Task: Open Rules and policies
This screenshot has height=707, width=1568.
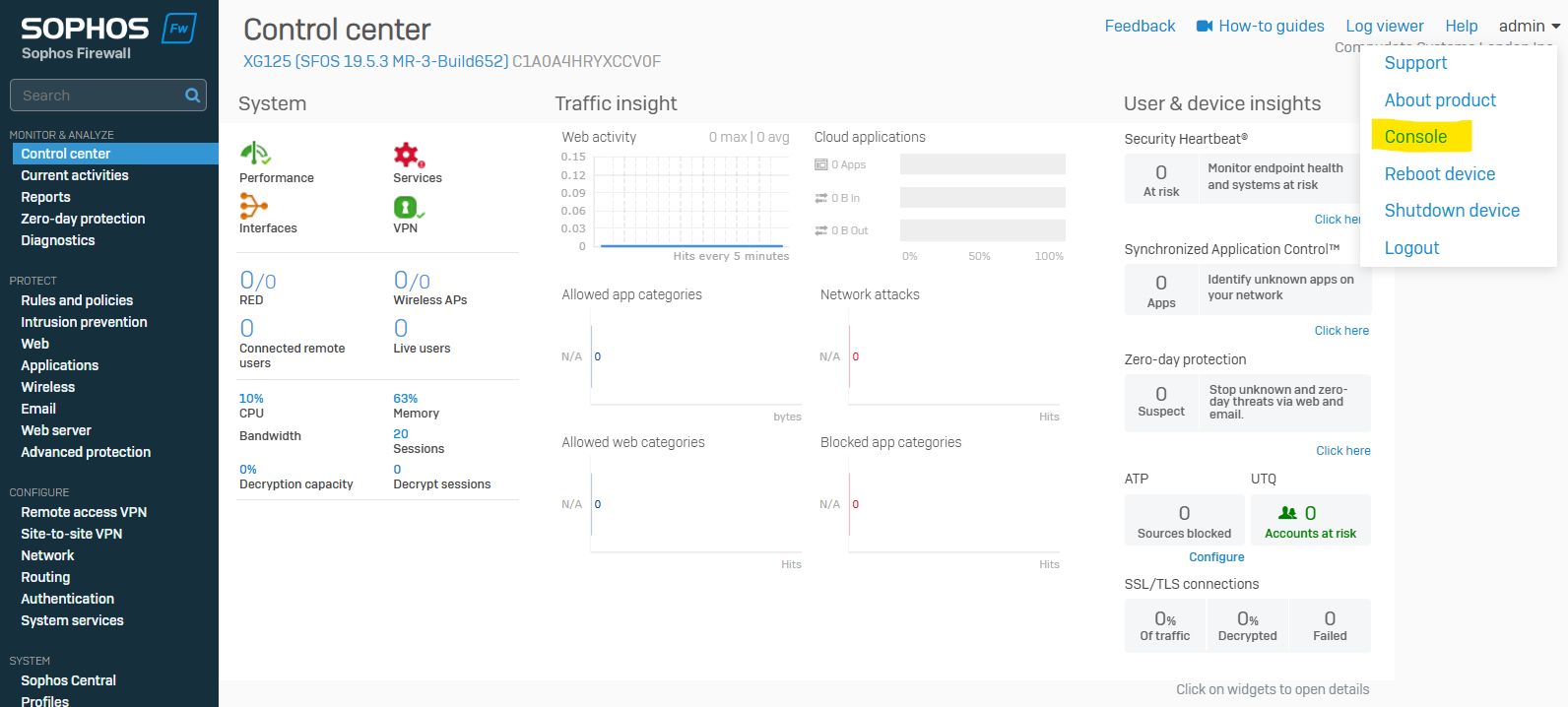Action: click(77, 300)
